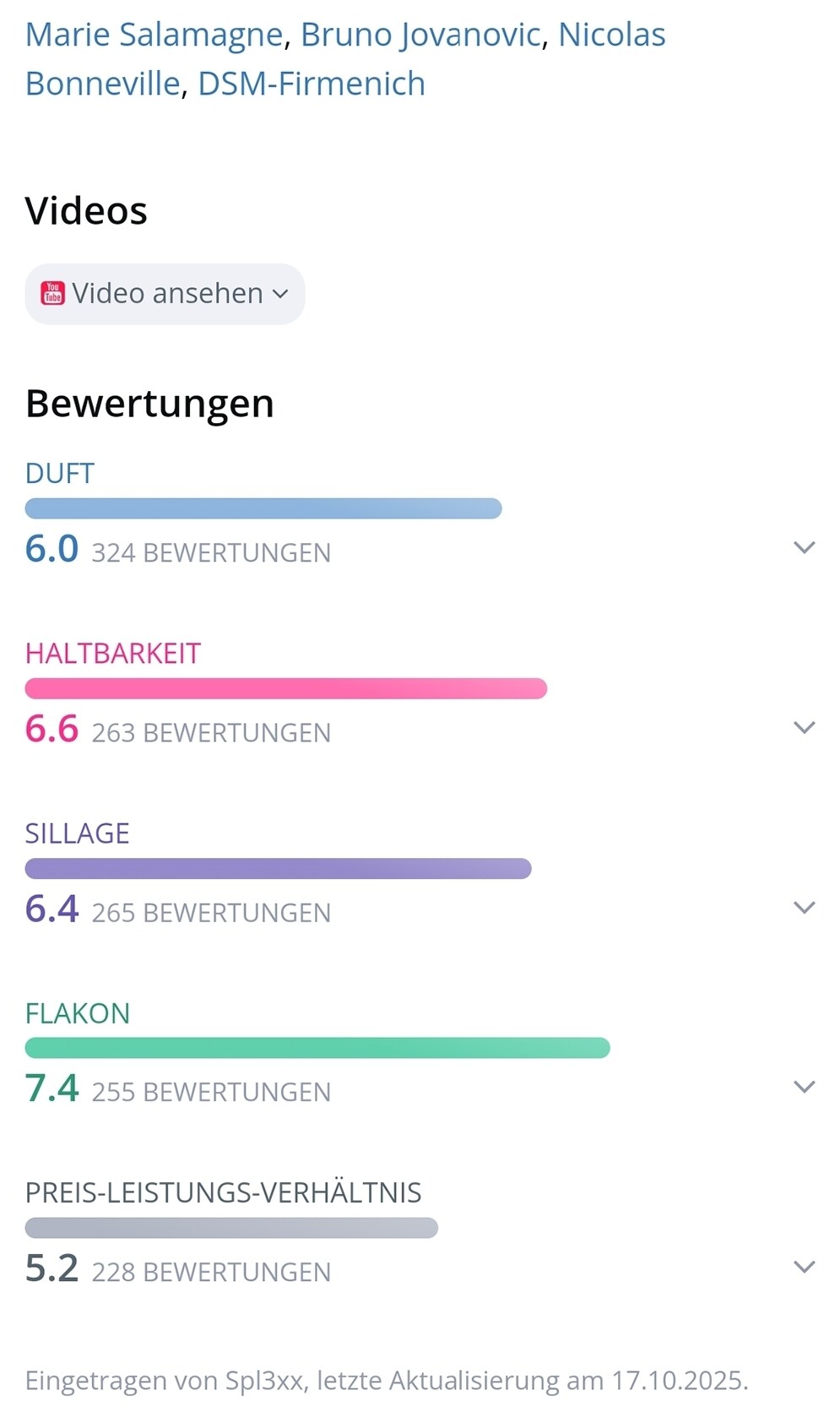Click the gray Preis-Leistungs-Verhältnis bar

pos(231,1228)
